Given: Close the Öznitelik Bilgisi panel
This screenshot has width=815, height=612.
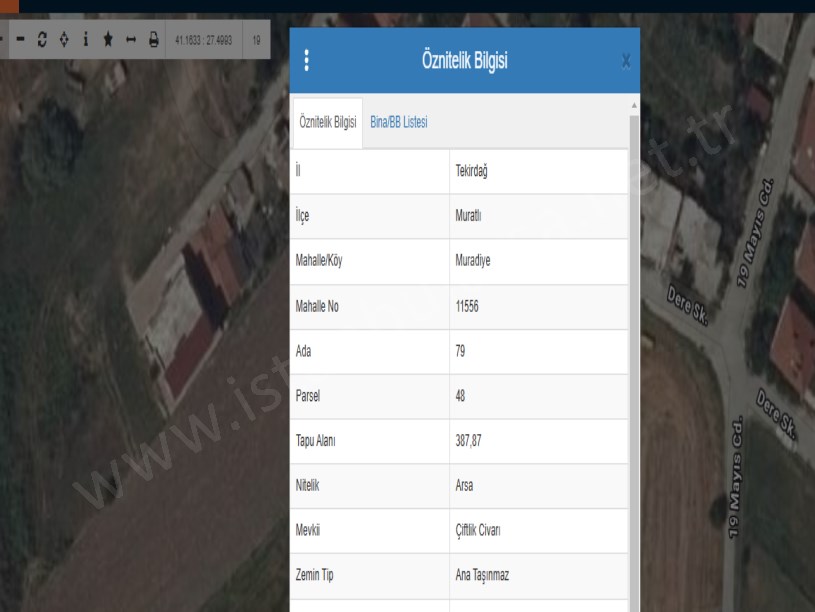Looking at the screenshot, I should click(626, 62).
